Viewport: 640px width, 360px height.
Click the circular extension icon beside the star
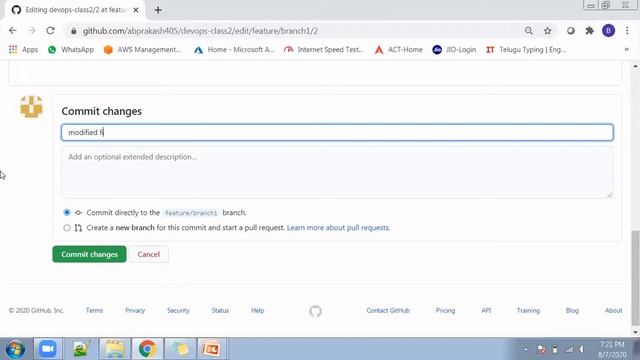(x=571, y=31)
